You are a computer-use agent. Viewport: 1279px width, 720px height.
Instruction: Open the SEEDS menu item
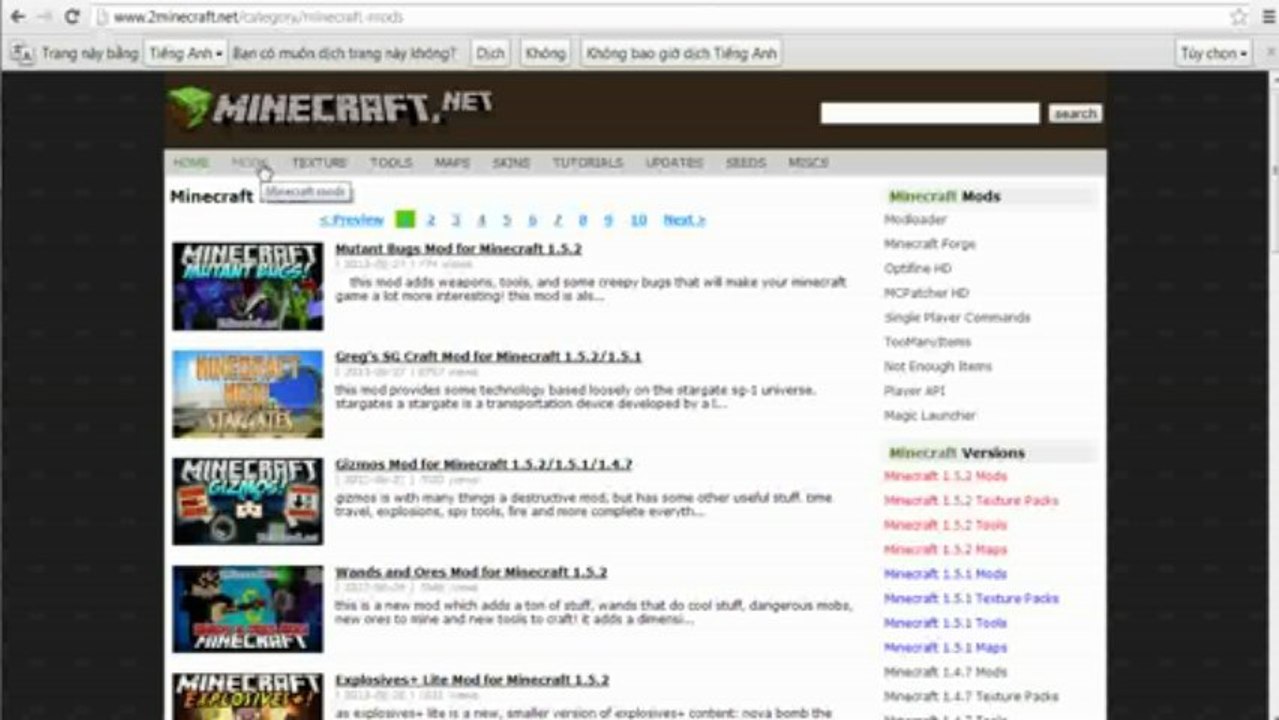(x=746, y=162)
